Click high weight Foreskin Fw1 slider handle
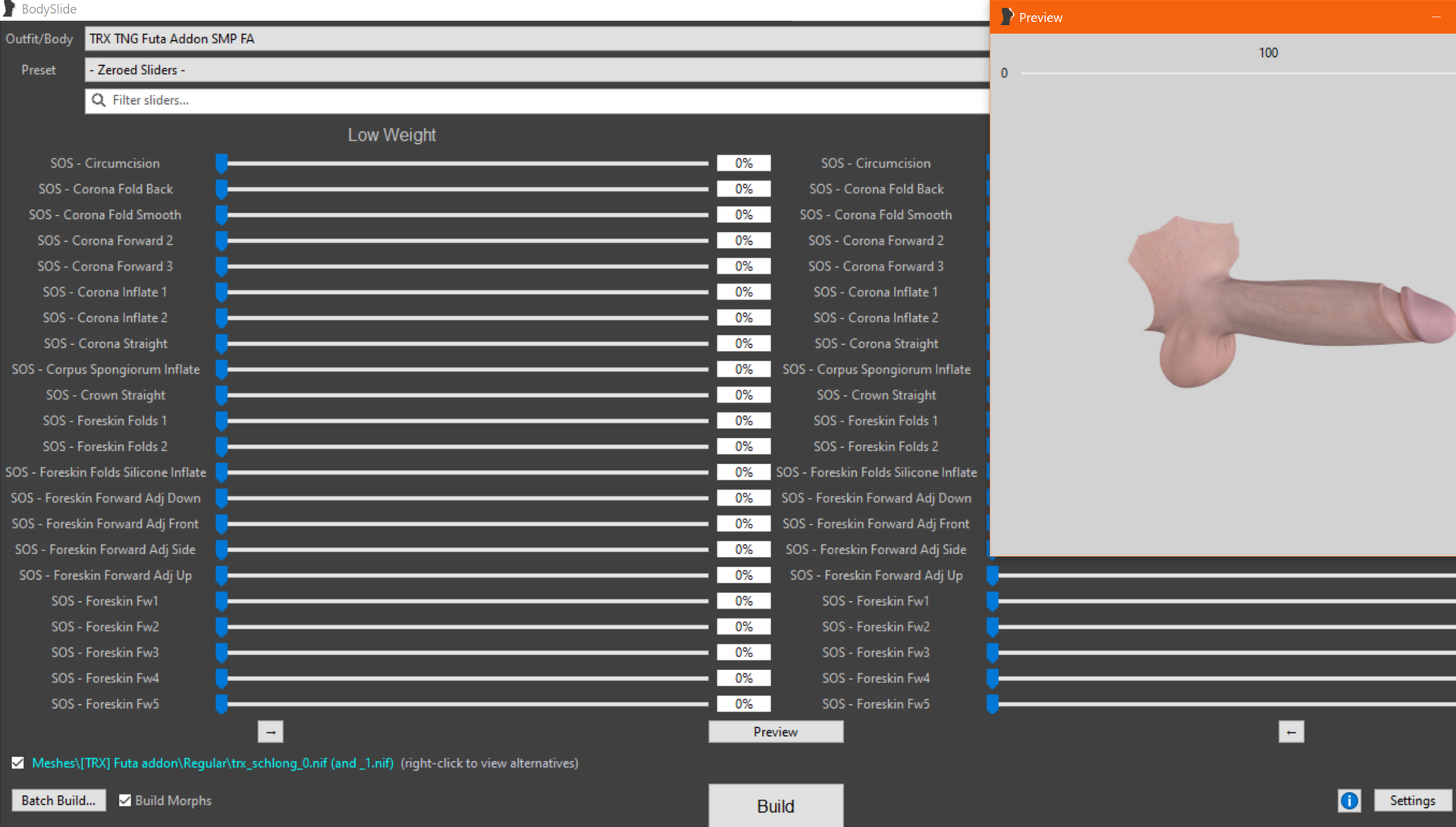 pyautogui.click(x=993, y=601)
